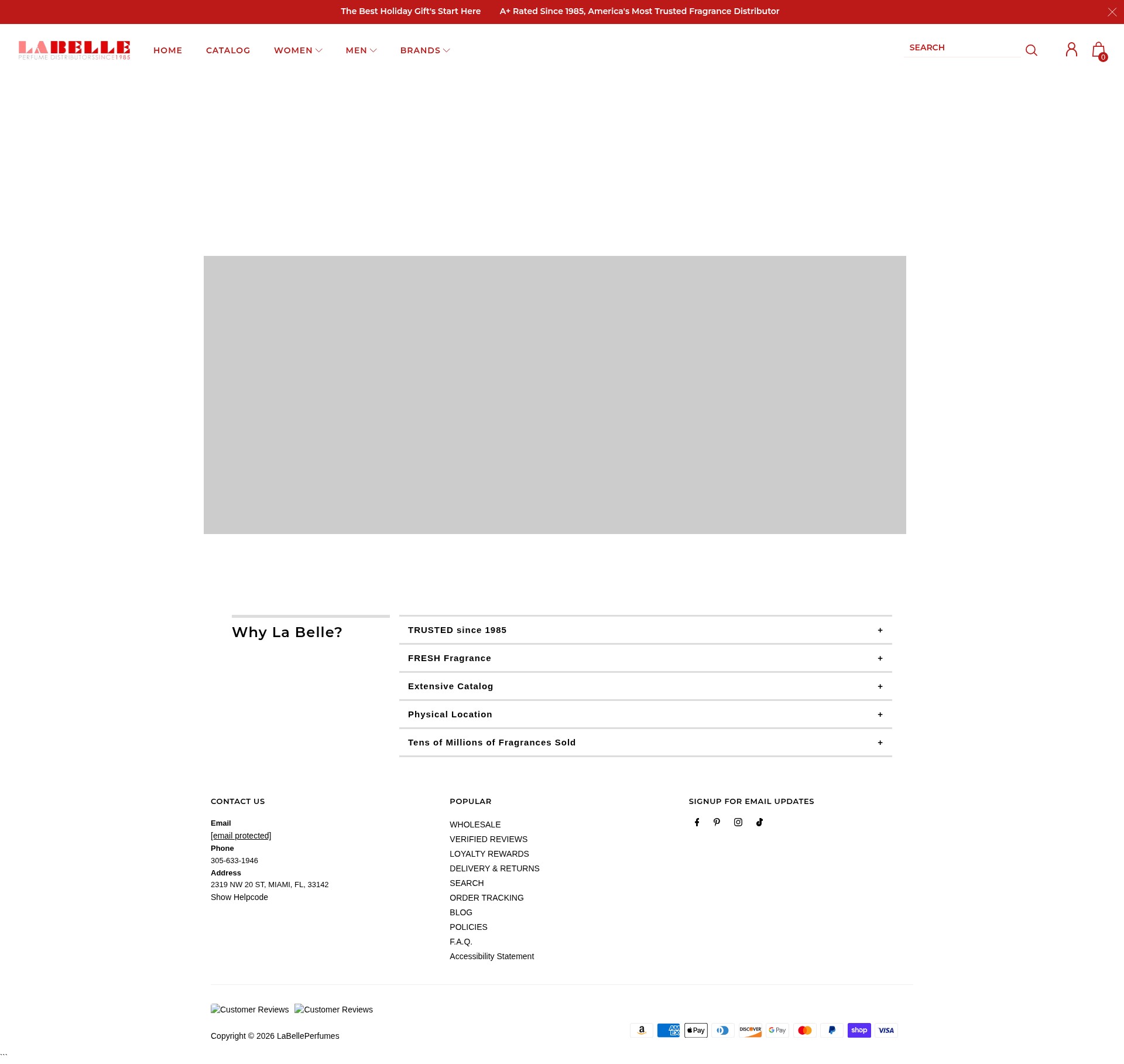Viewport: 1124px width, 1064px height.
Task: Click the Apple Pay payment icon
Action: [696, 1030]
